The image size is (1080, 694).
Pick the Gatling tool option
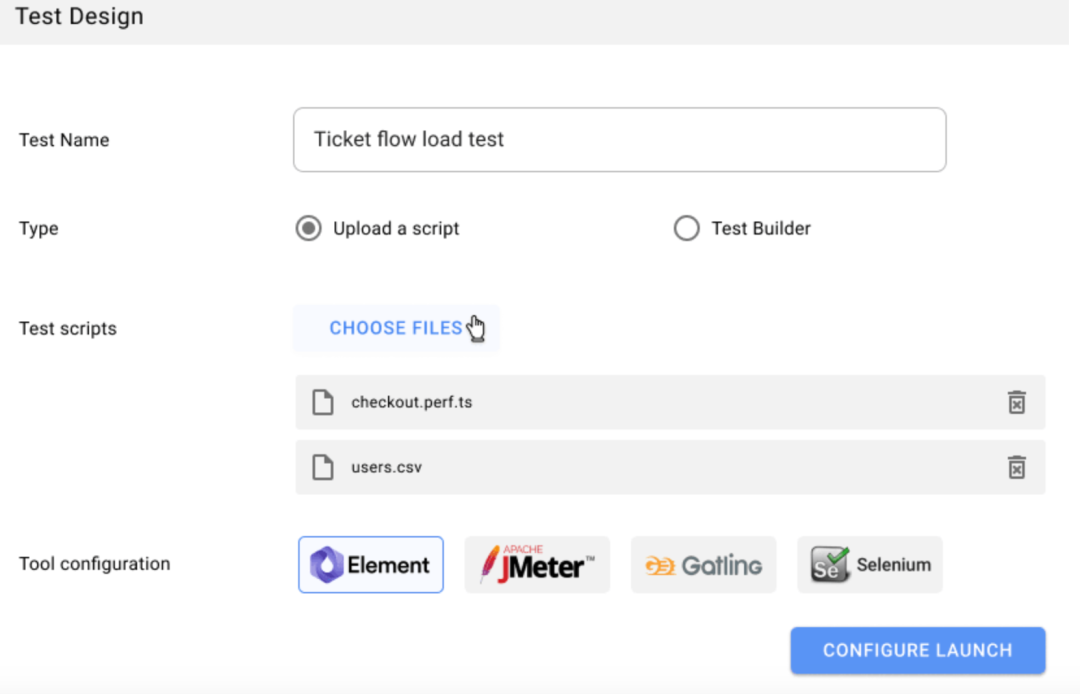[x=703, y=565]
